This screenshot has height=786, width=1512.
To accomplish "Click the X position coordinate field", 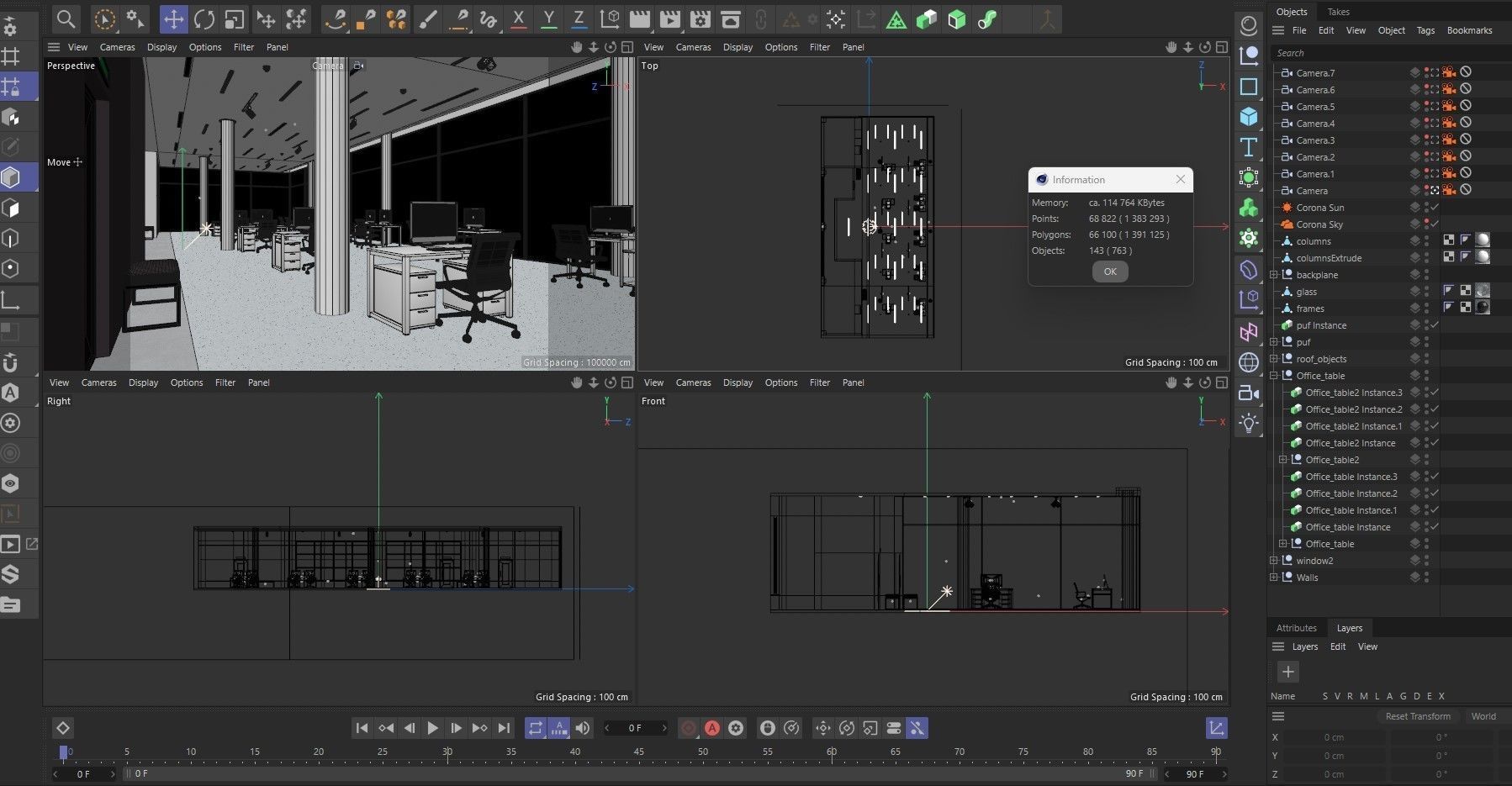I will [x=1334, y=737].
